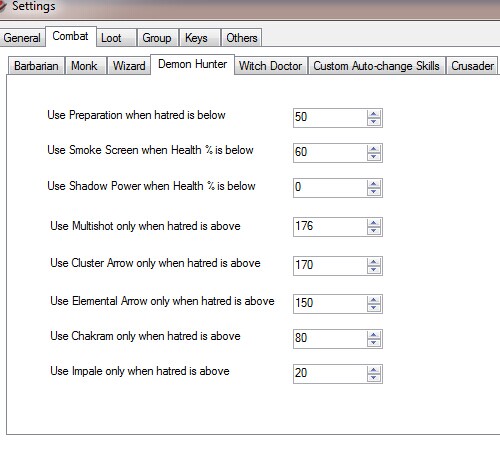This screenshot has width=500, height=470.
Task: Switch to the Keys tab
Action: coord(200,38)
